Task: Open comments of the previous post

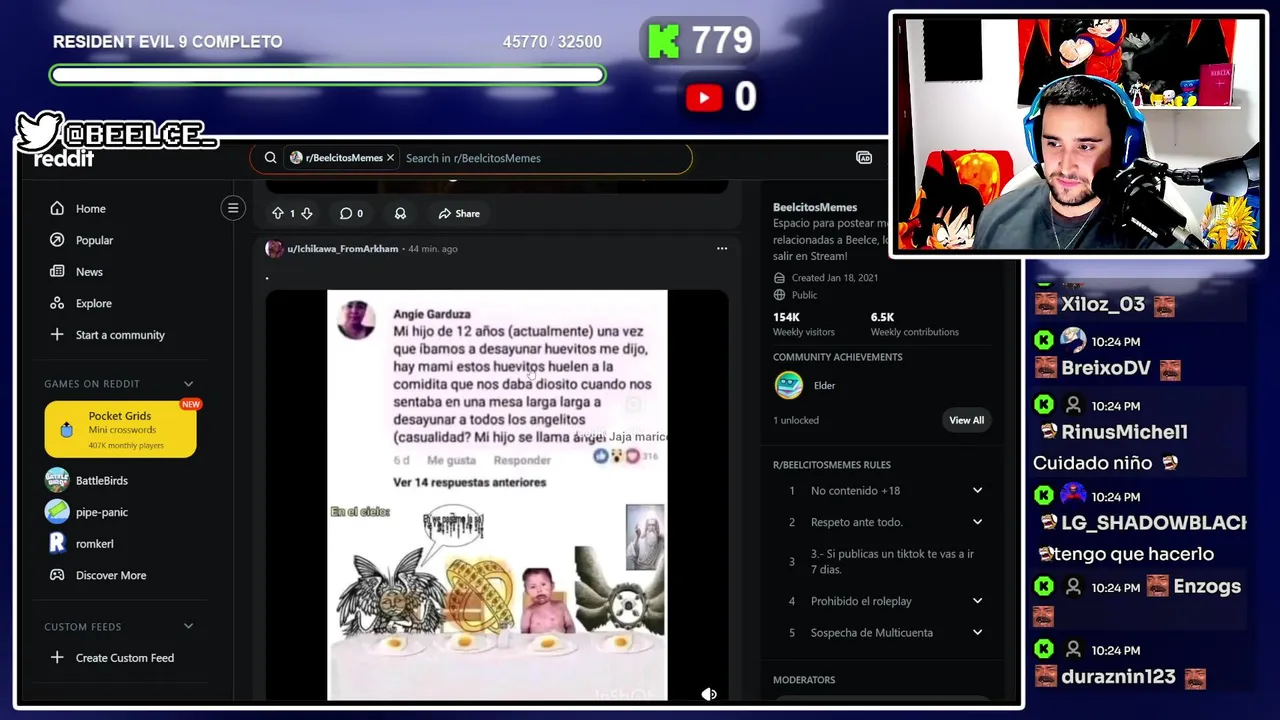Action: click(351, 213)
